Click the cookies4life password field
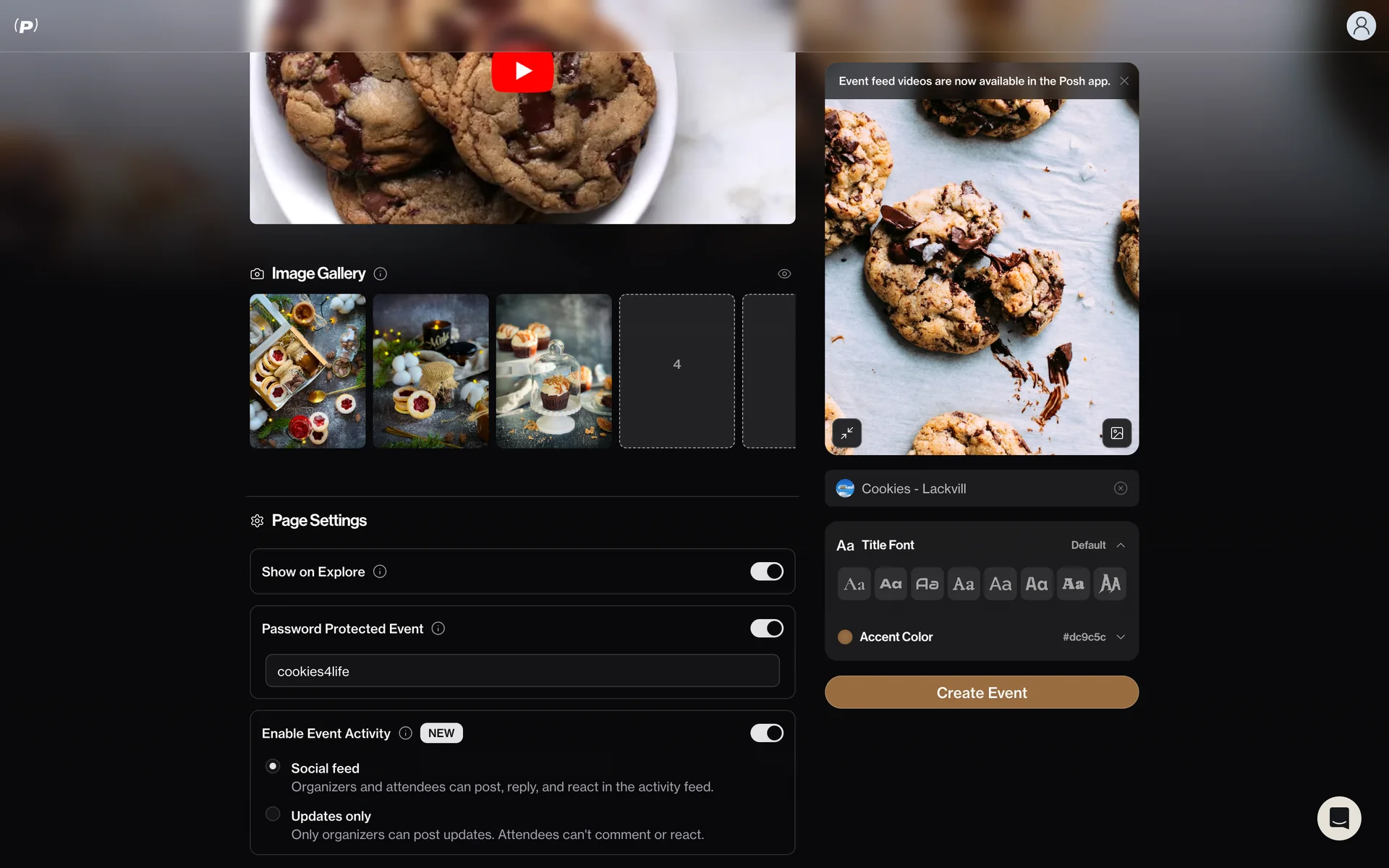This screenshot has width=1389, height=868. pos(522,671)
